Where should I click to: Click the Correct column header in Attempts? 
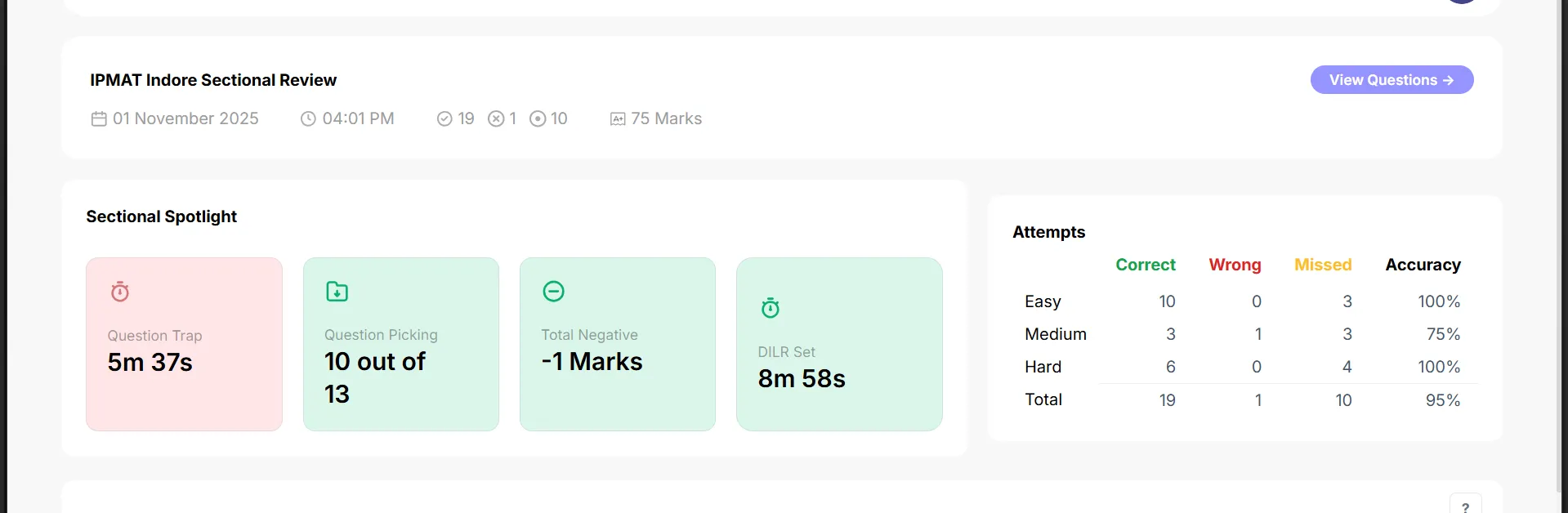coord(1146,265)
